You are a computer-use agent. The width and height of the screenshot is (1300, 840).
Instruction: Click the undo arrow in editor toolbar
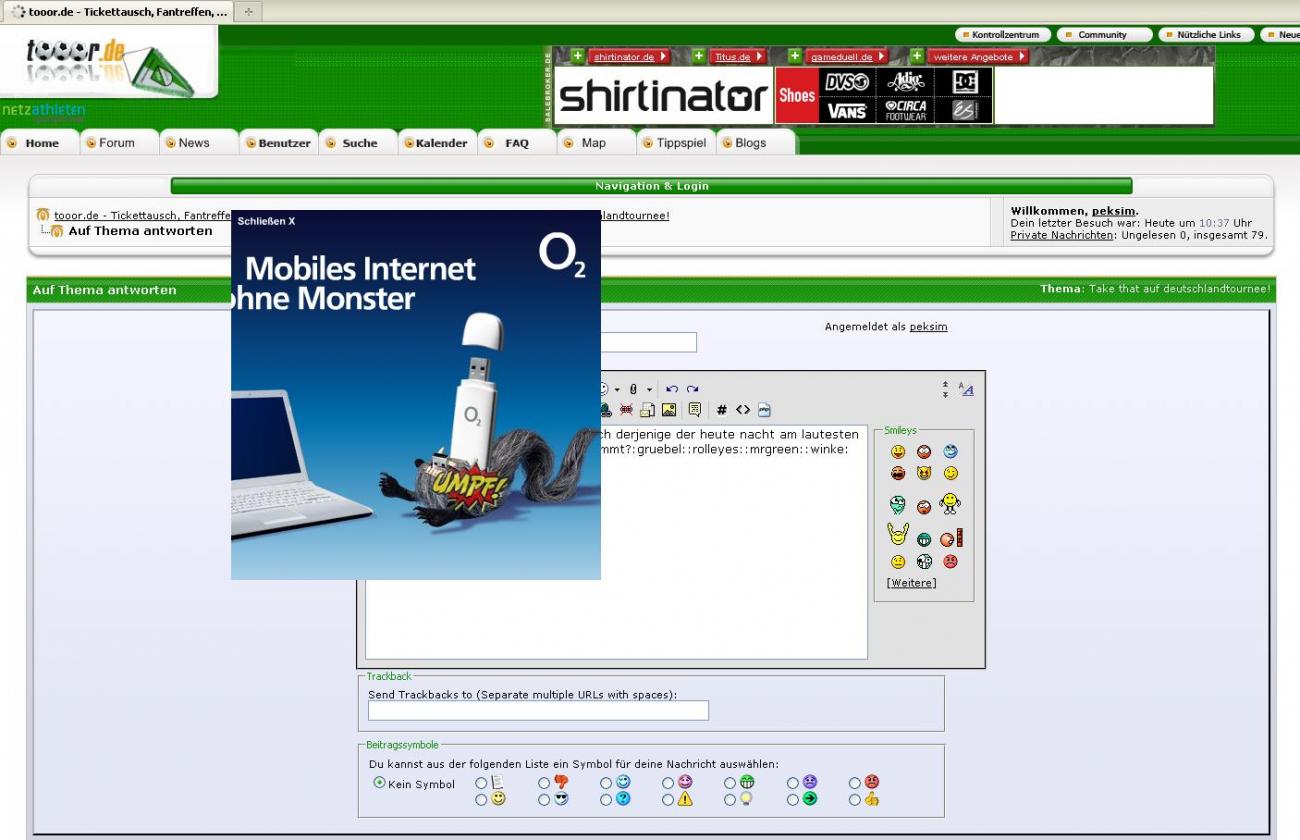(672, 390)
